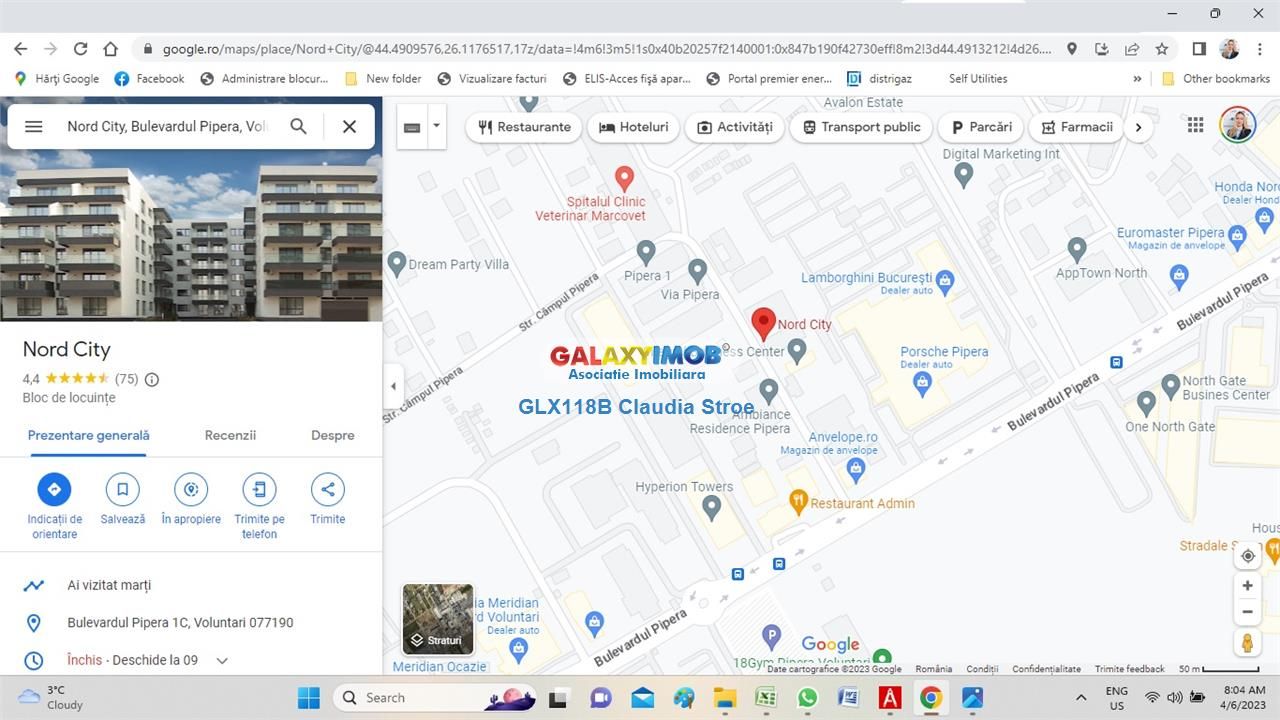Open the Google apps grid icon

pos(1195,125)
